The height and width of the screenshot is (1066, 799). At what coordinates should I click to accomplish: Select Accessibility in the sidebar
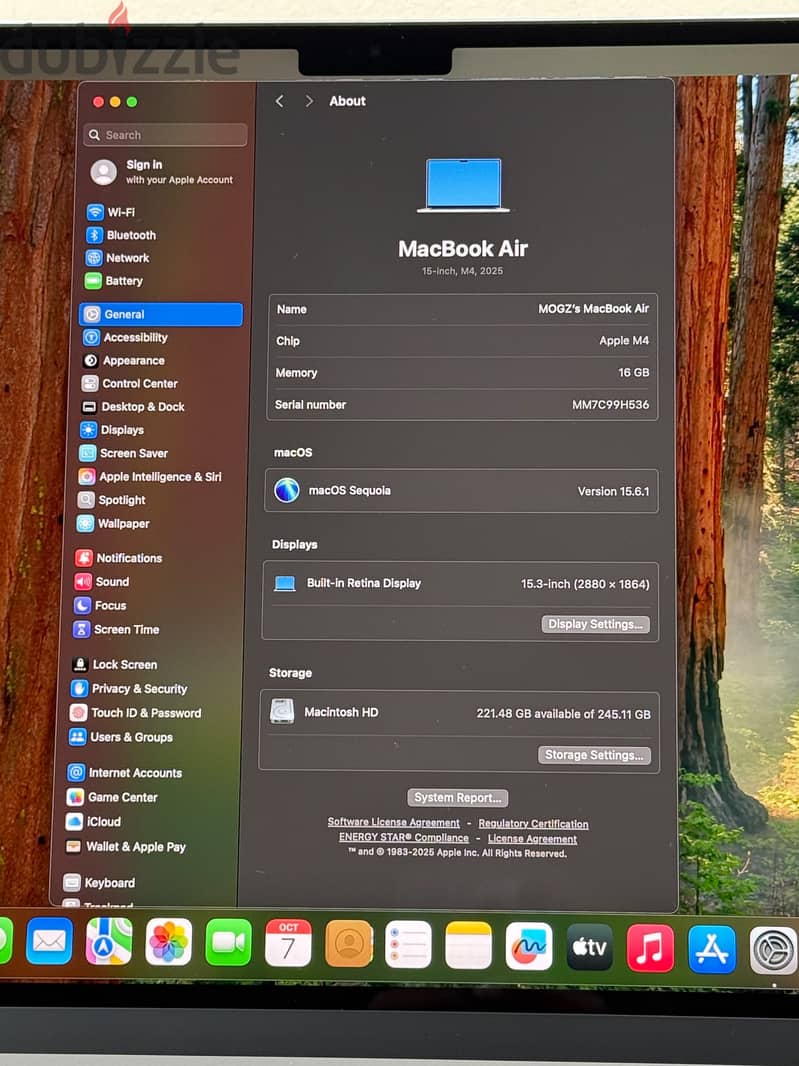pyautogui.click(x=125, y=338)
